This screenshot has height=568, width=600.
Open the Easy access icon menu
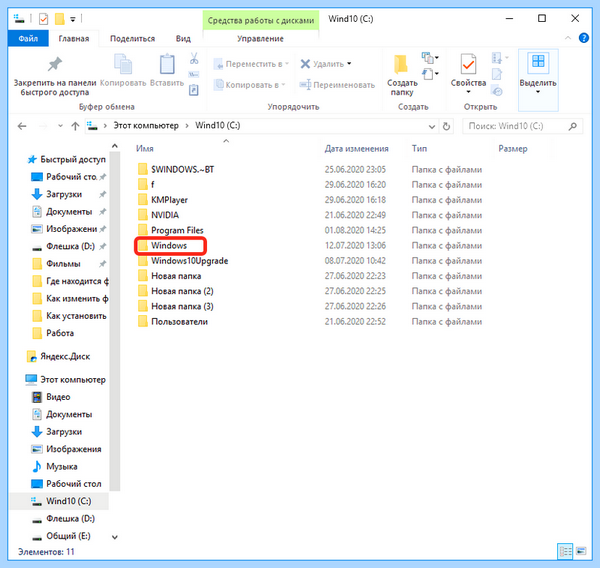(x=430, y=73)
